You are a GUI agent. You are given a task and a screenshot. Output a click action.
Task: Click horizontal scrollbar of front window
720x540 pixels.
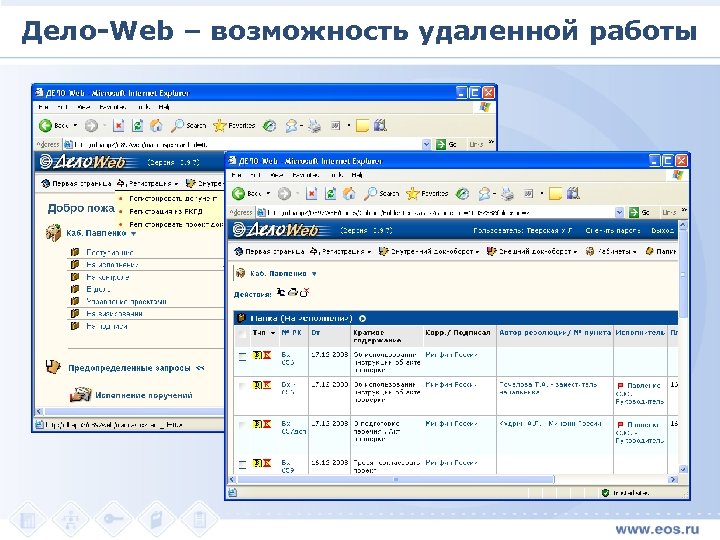(x=396, y=479)
